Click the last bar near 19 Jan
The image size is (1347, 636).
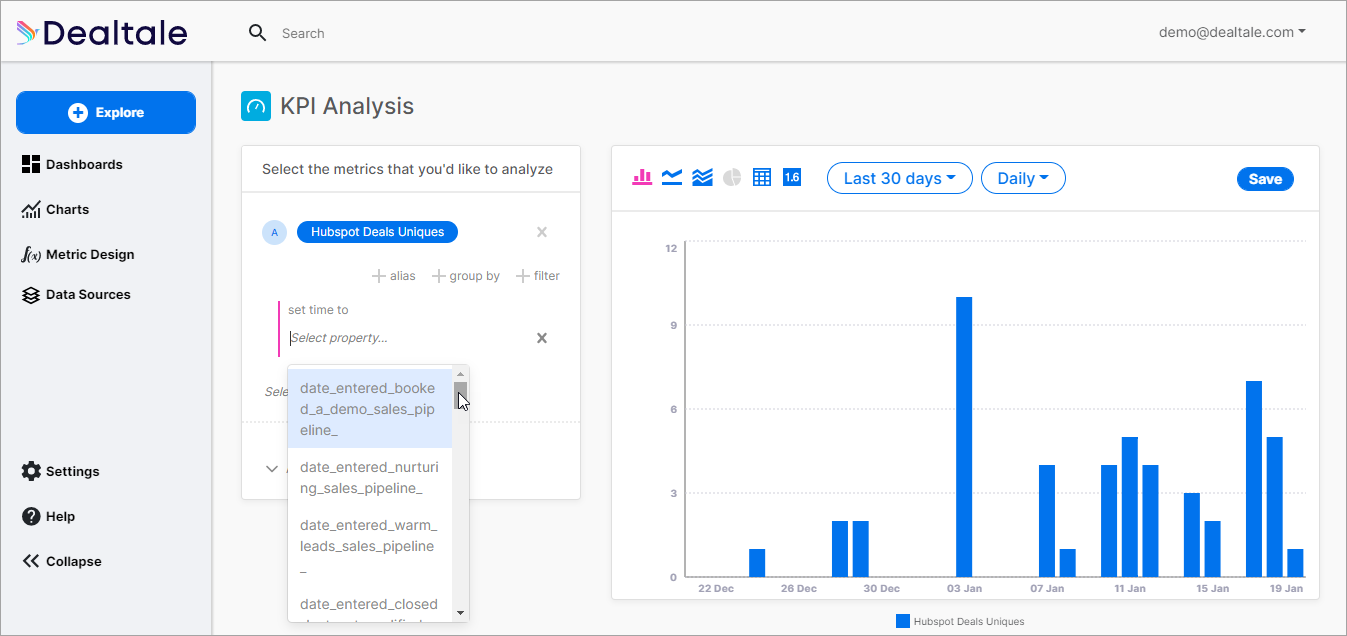click(x=1295, y=563)
